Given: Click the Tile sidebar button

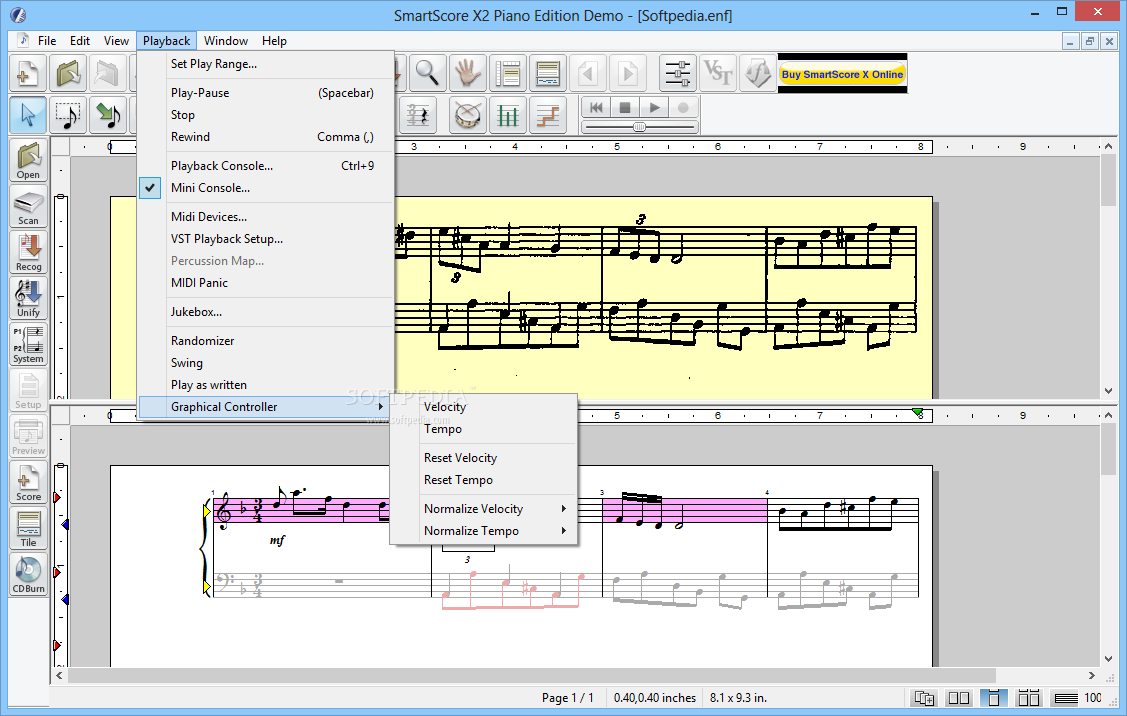Looking at the screenshot, I should (29, 528).
